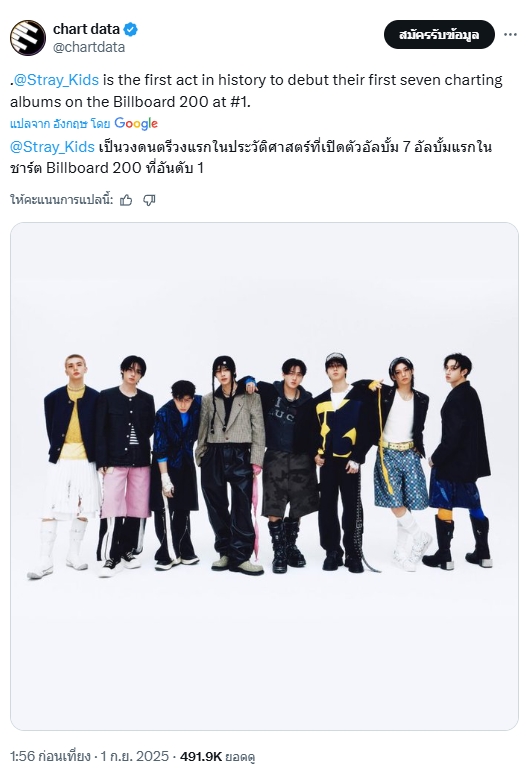The image size is (532, 771).
Task: Click the สมัครรับข้อมูล subscribe button
Action: point(439,34)
